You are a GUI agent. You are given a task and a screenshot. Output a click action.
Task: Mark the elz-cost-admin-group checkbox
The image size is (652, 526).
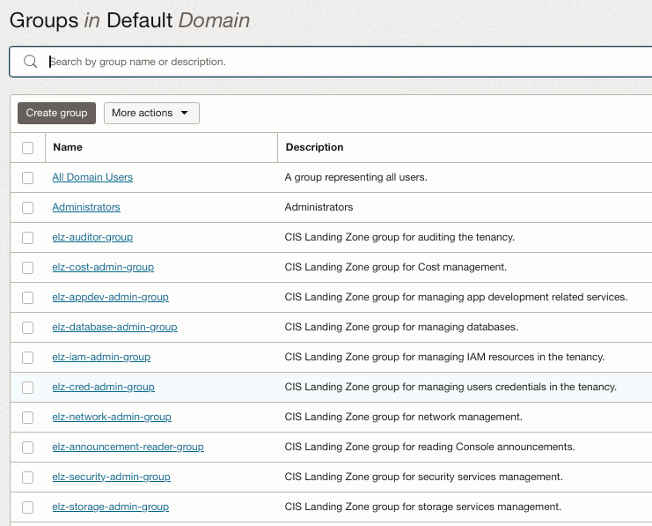[28, 268]
